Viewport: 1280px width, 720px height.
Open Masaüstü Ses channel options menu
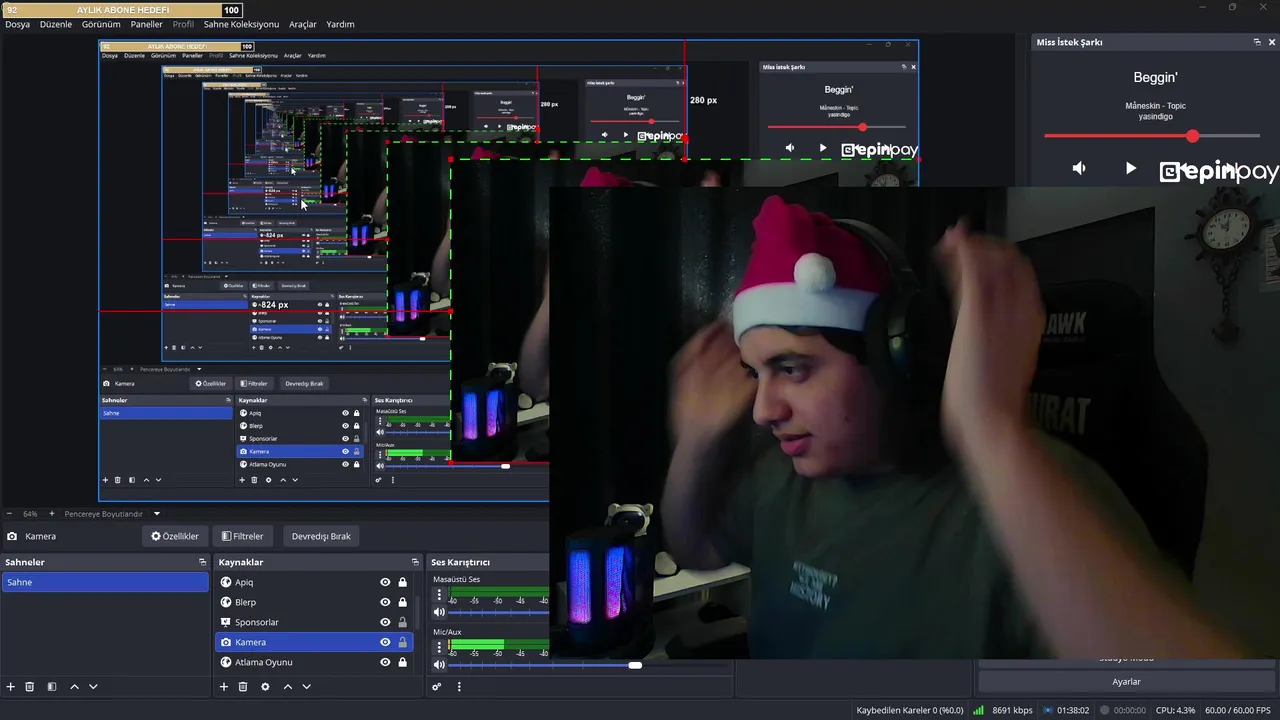tap(438, 594)
